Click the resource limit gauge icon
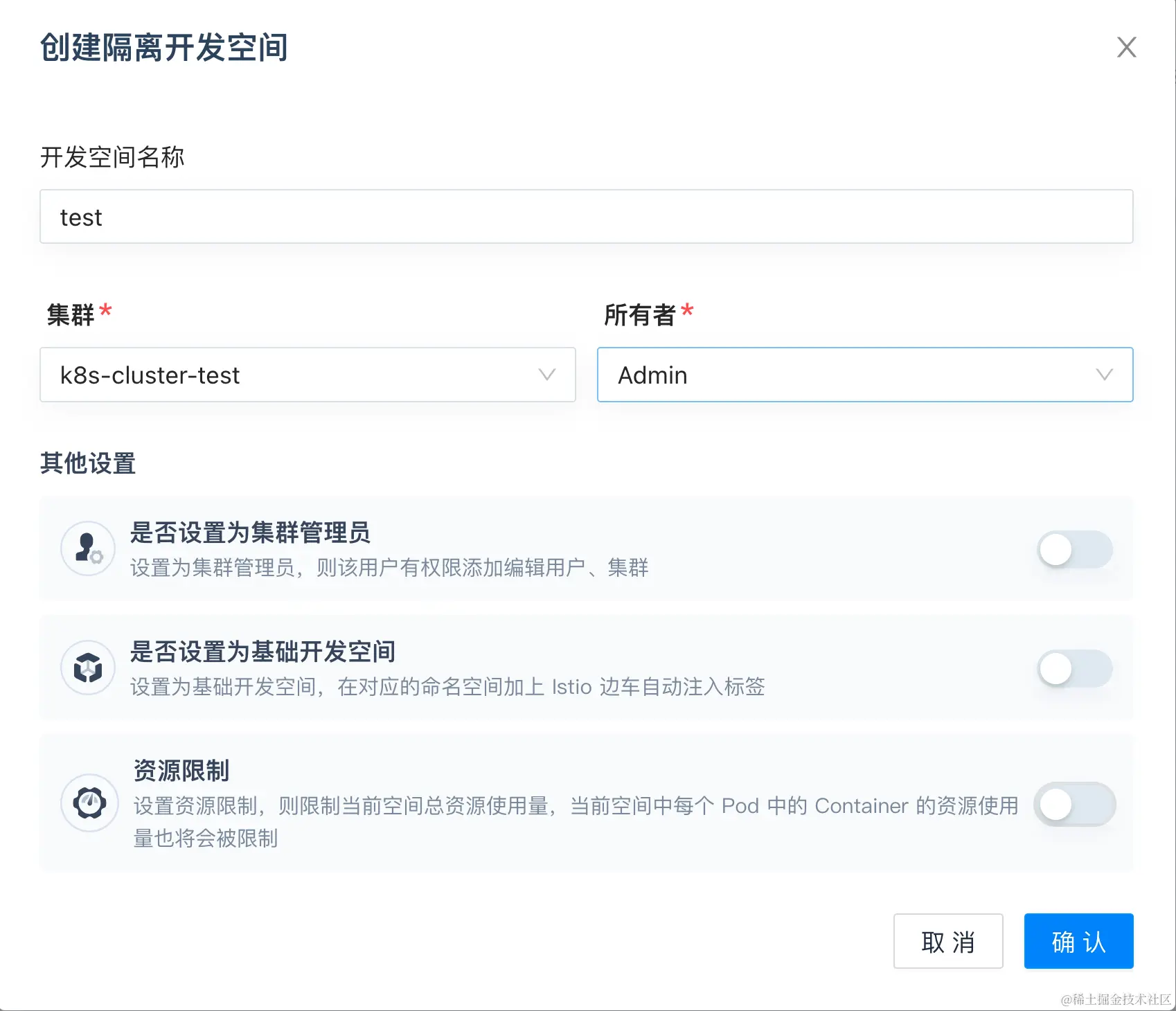Viewport: 1176px width, 1011px height. coord(89,803)
